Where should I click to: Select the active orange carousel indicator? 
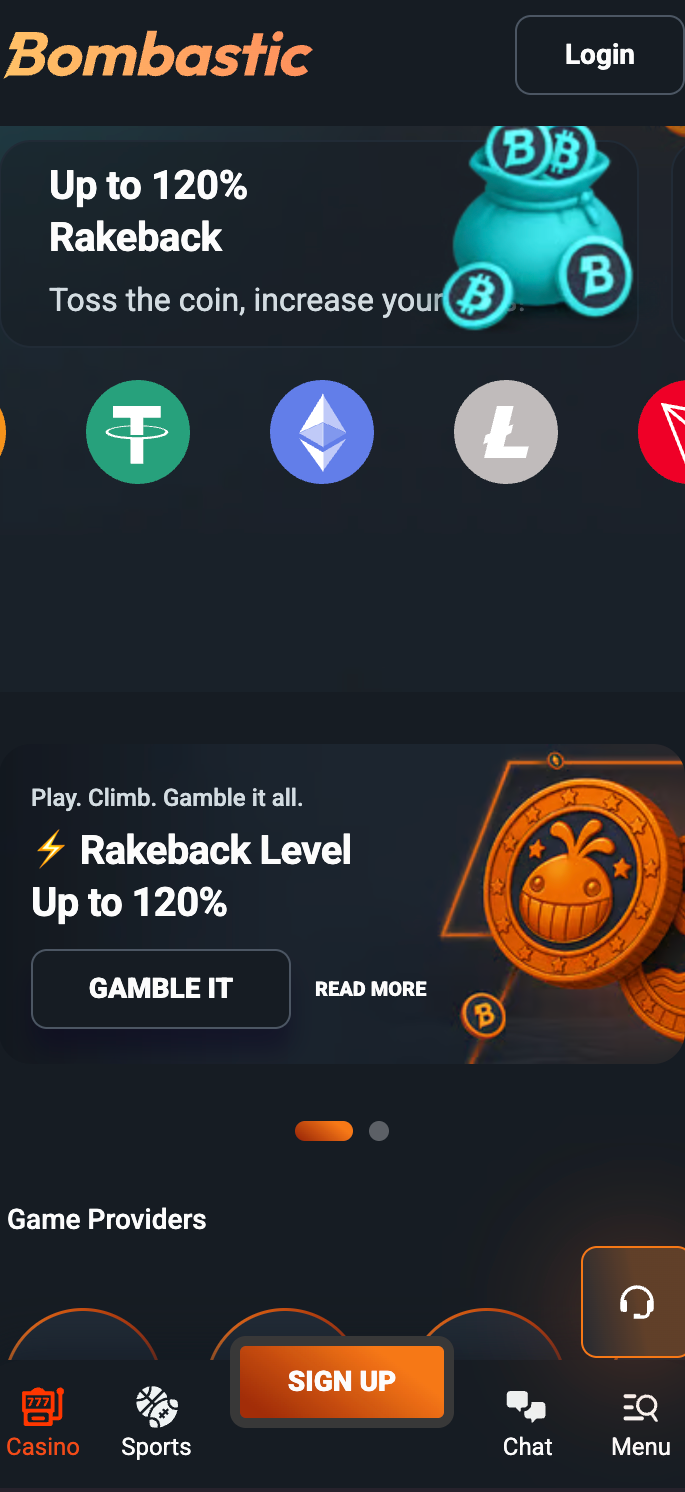pyautogui.click(x=324, y=1131)
